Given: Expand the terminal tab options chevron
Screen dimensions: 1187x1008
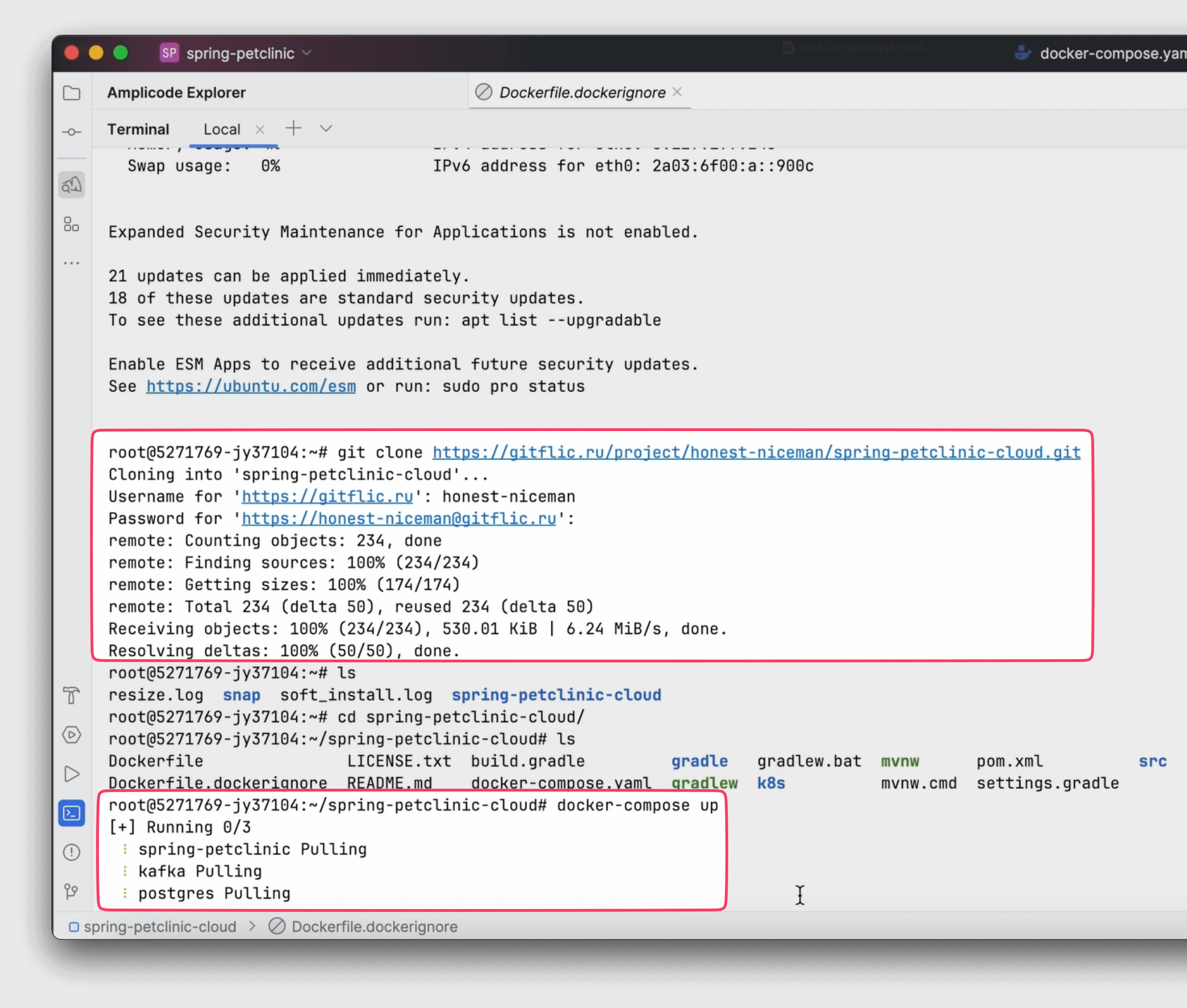Looking at the screenshot, I should pyautogui.click(x=326, y=129).
